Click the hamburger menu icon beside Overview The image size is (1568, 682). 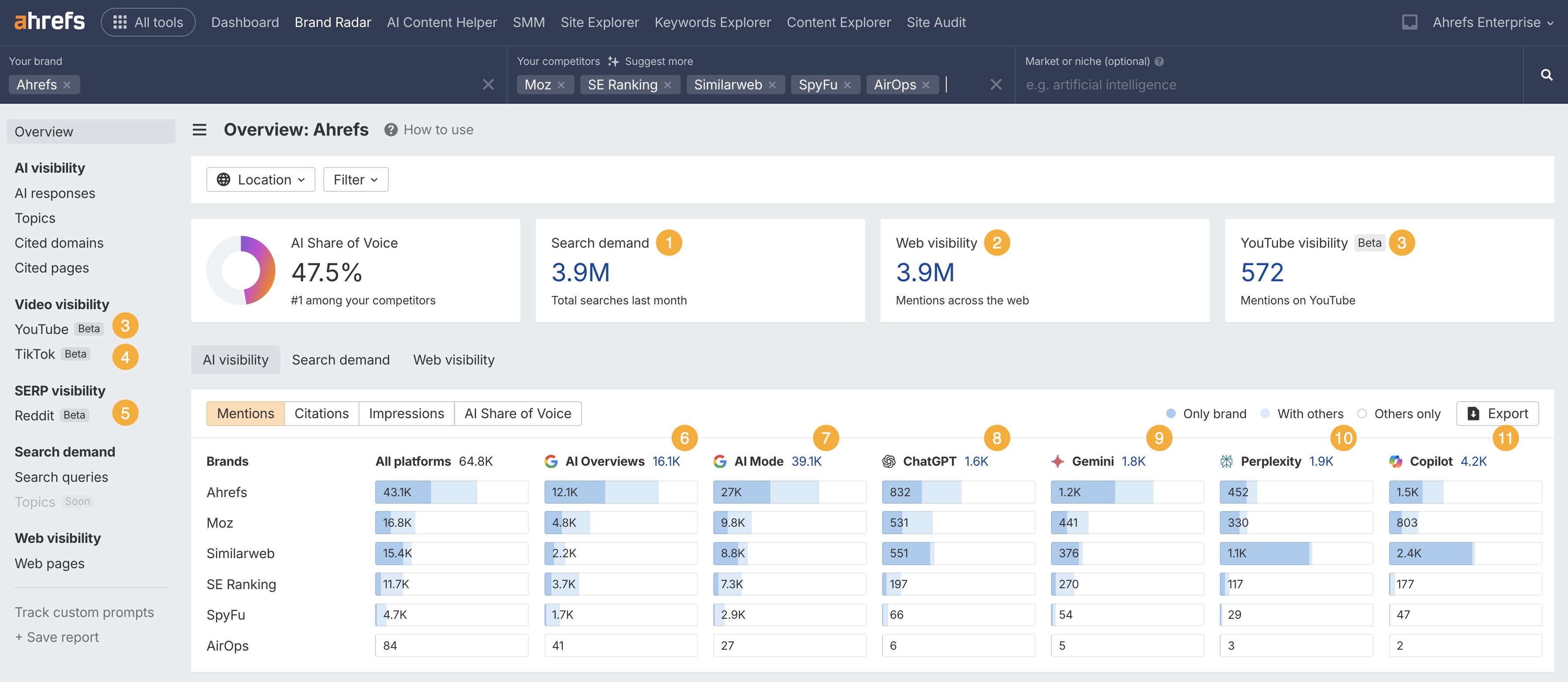click(200, 130)
